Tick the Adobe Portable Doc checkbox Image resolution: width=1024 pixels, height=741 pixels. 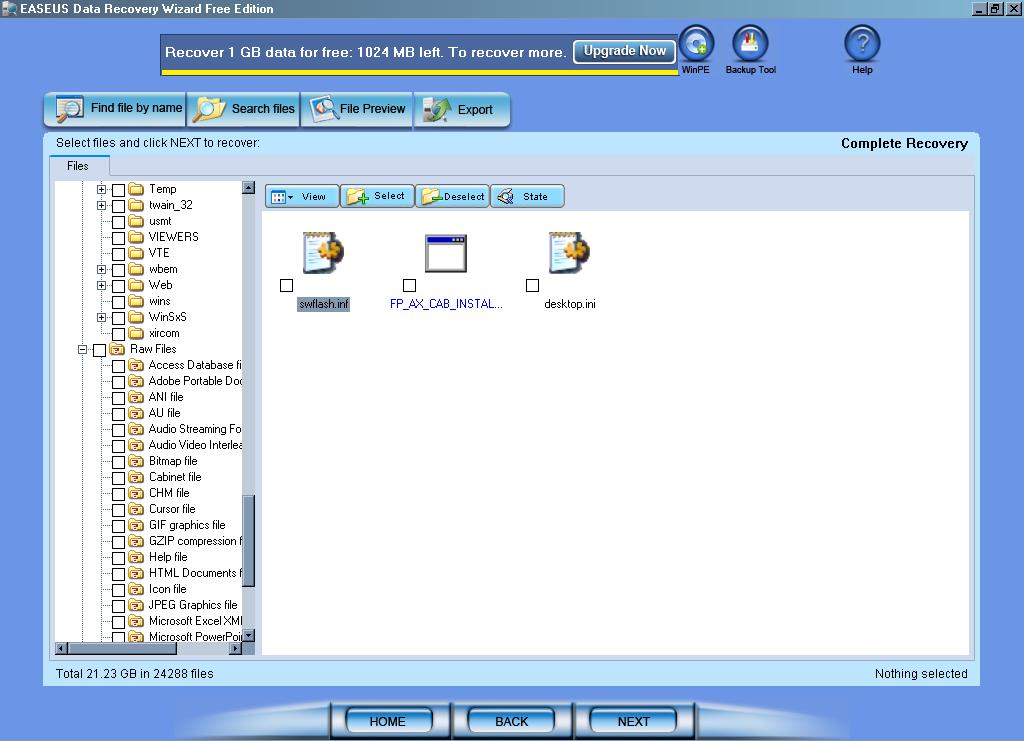(x=118, y=382)
